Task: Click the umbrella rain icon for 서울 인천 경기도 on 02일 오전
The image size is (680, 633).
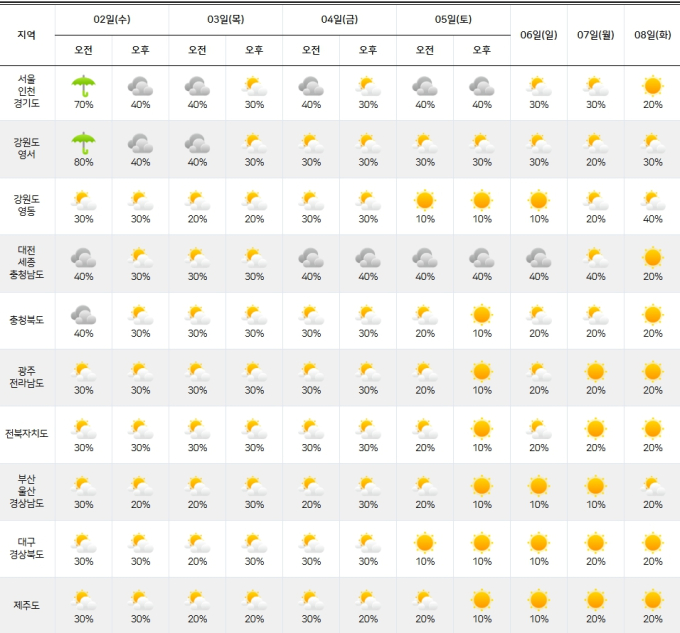Action: coord(83,86)
